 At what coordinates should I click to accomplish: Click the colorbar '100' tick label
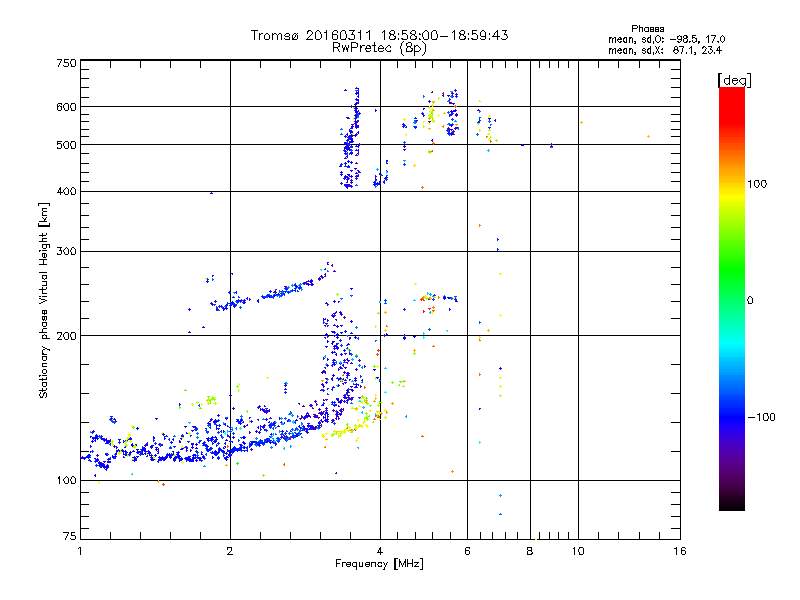coord(757,184)
